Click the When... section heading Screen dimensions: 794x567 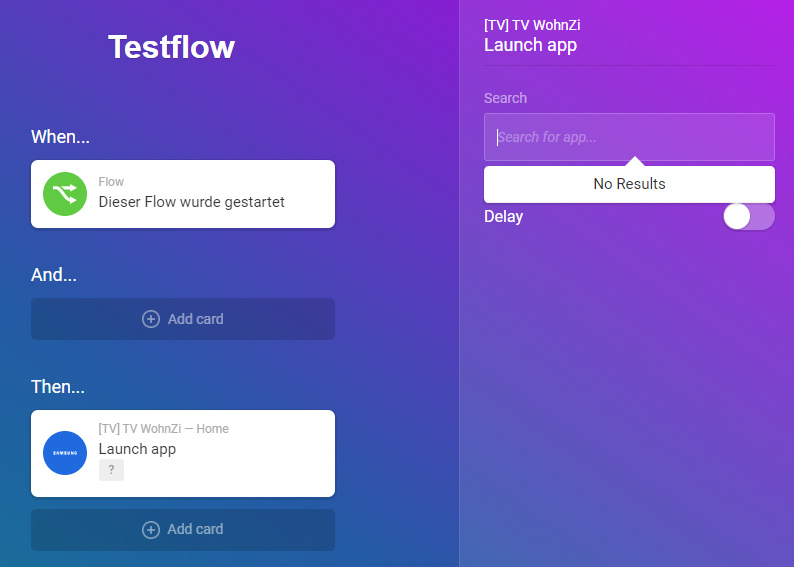(61, 137)
